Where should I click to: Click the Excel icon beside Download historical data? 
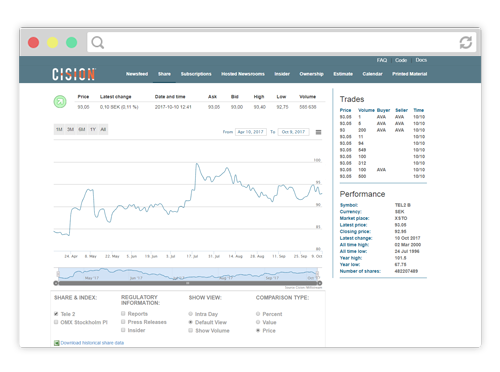57,343
